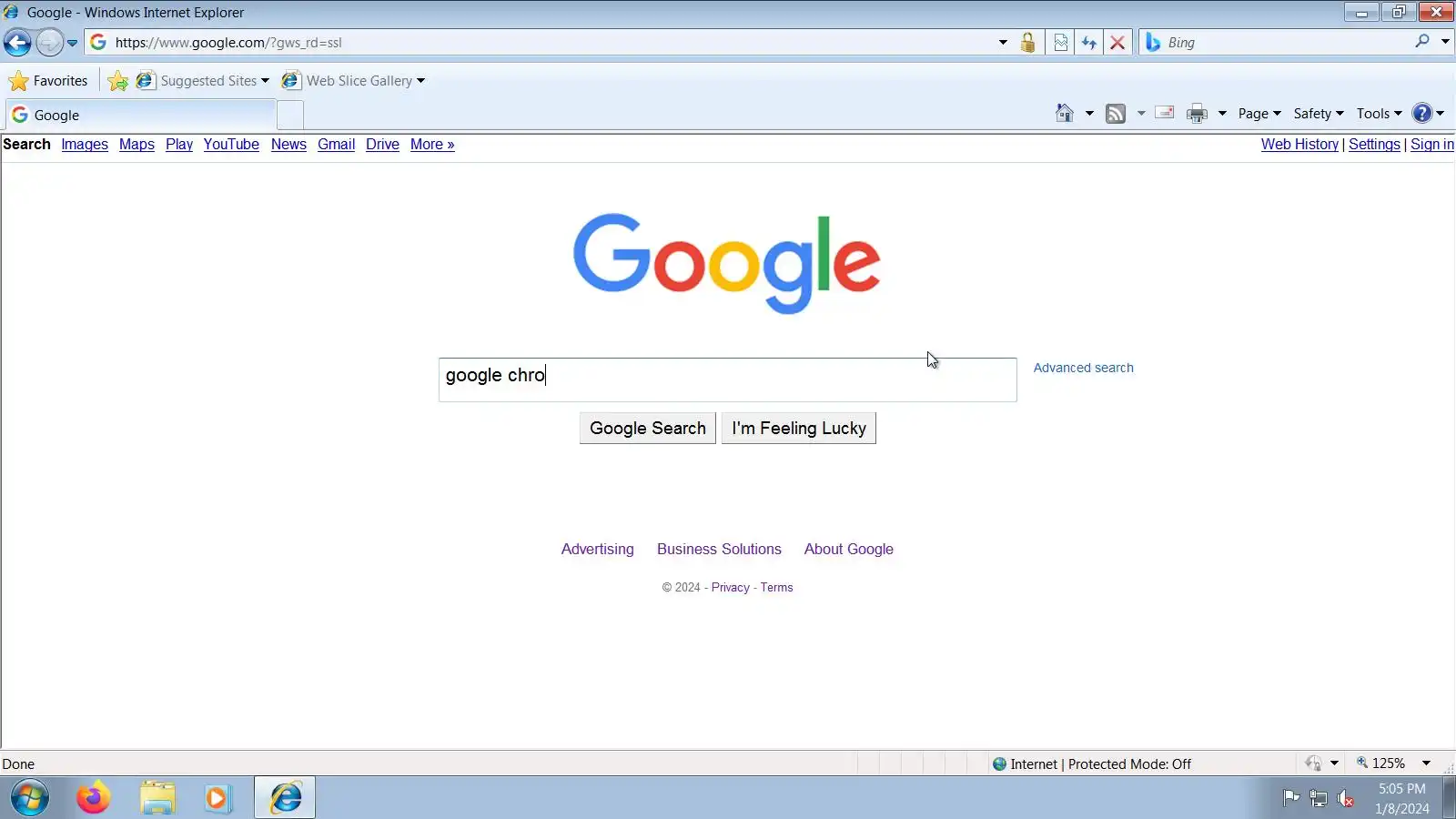Click the Refresh page icon
The image size is (1456, 819).
1088,42
